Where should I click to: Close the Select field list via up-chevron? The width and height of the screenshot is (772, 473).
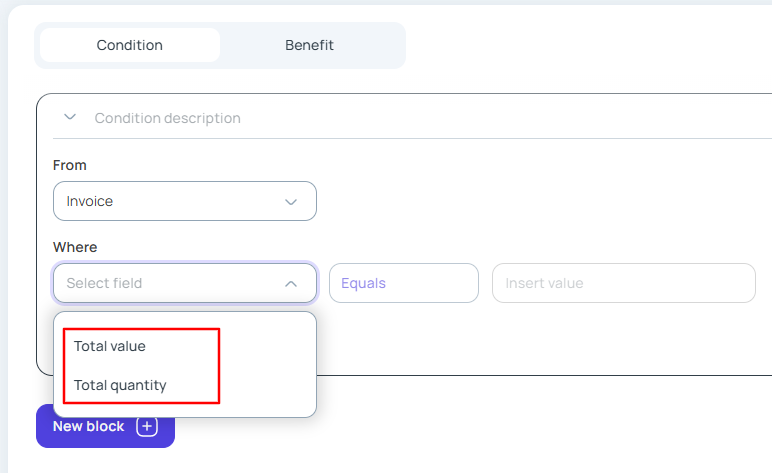[291, 283]
